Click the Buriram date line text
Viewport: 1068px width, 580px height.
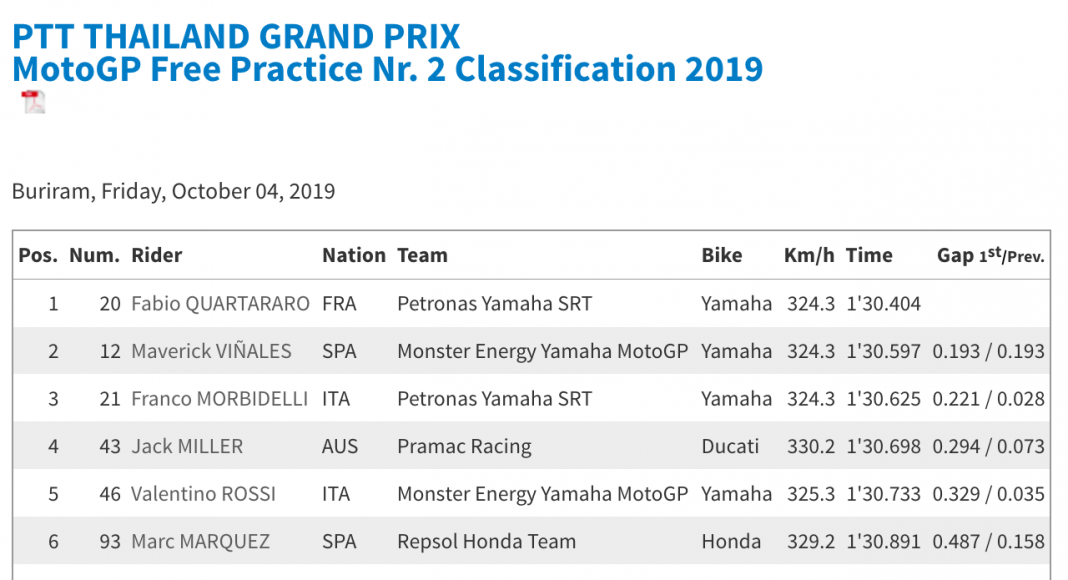tap(173, 191)
